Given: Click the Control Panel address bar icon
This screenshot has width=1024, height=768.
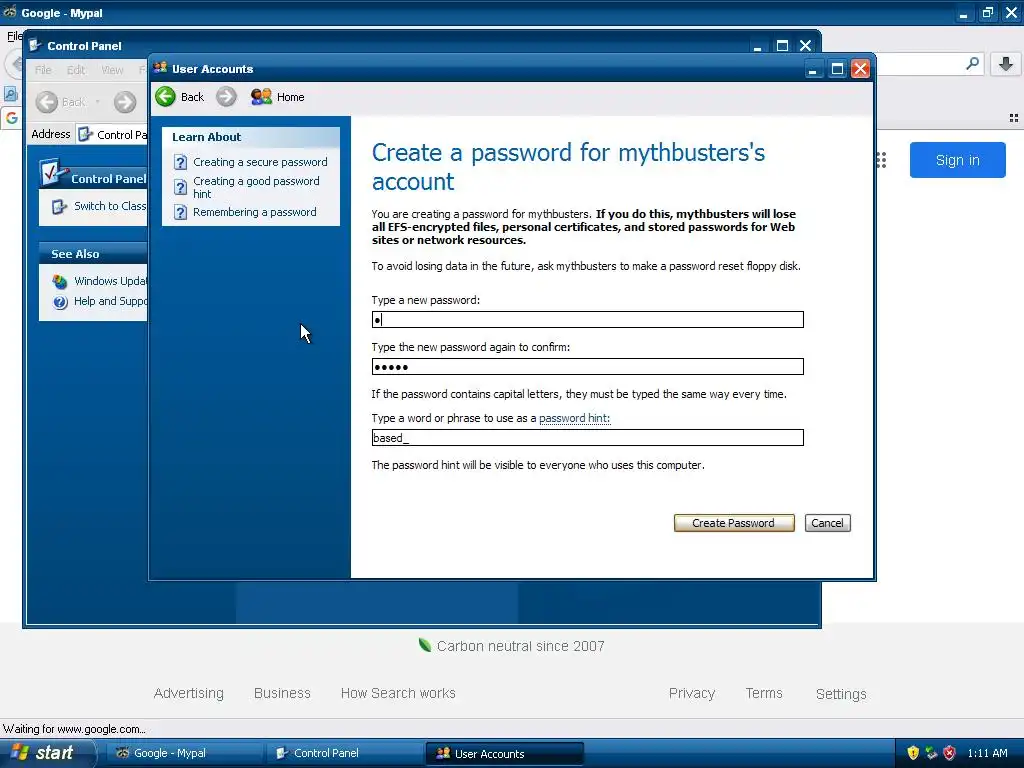Looking at the screenshot, I should coord(85,135).
